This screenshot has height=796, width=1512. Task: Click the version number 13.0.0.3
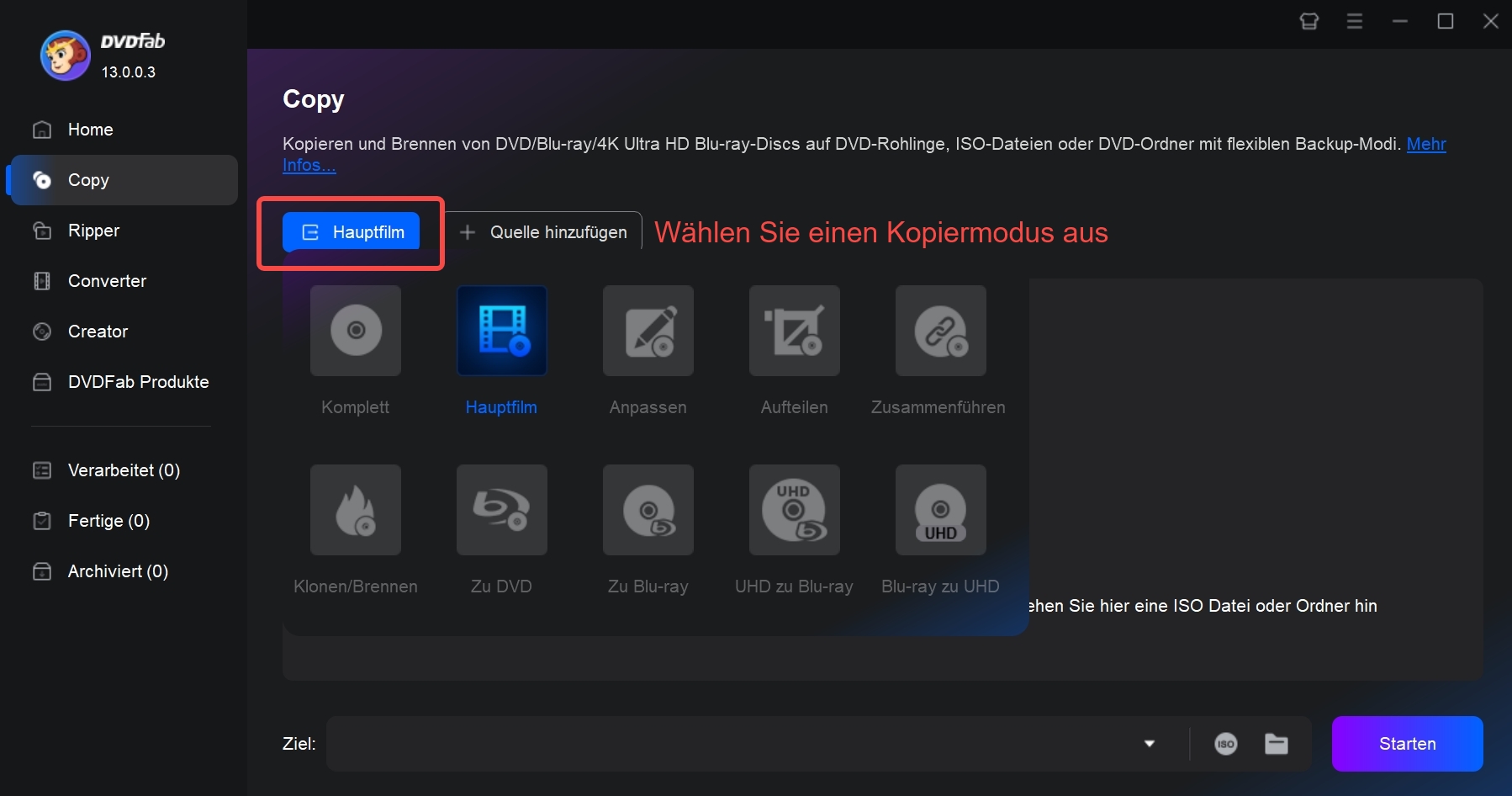tap(129, 72)
